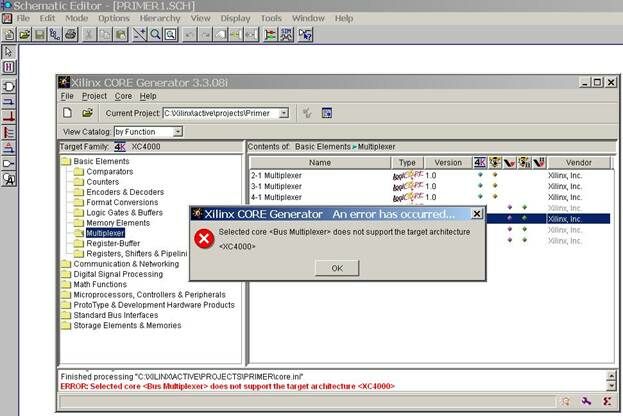
Task: Select the arrow pointer tool in left toolbar
Action: [x=9, y=52]
